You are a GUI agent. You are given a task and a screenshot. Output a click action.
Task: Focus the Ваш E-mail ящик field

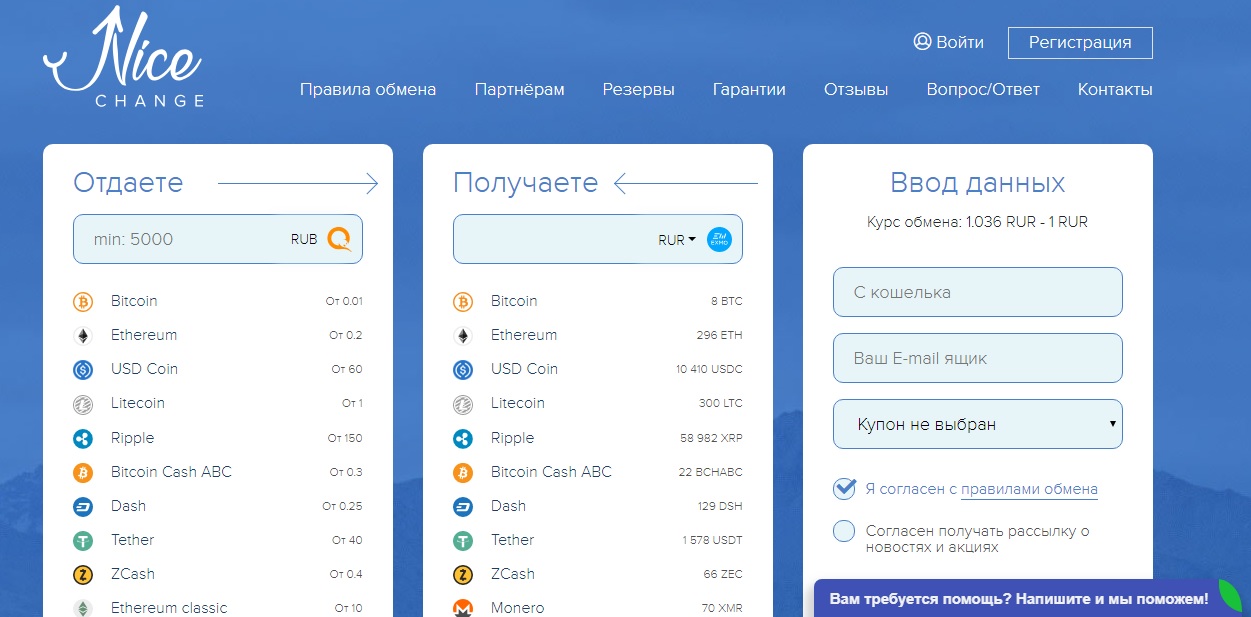tap(977, 358)
